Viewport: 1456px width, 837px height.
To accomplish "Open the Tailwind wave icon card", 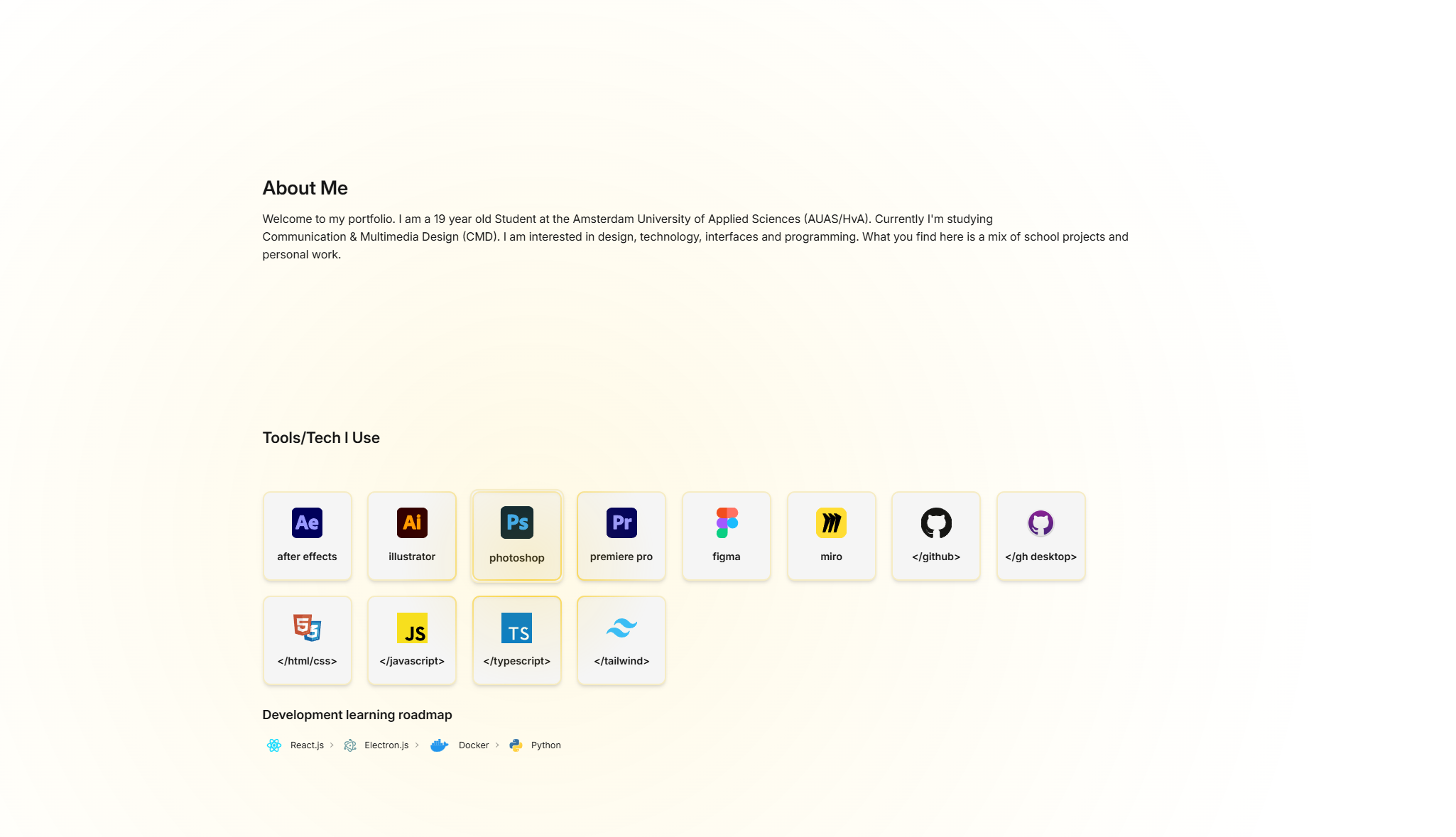I will (x=621, y=640).
